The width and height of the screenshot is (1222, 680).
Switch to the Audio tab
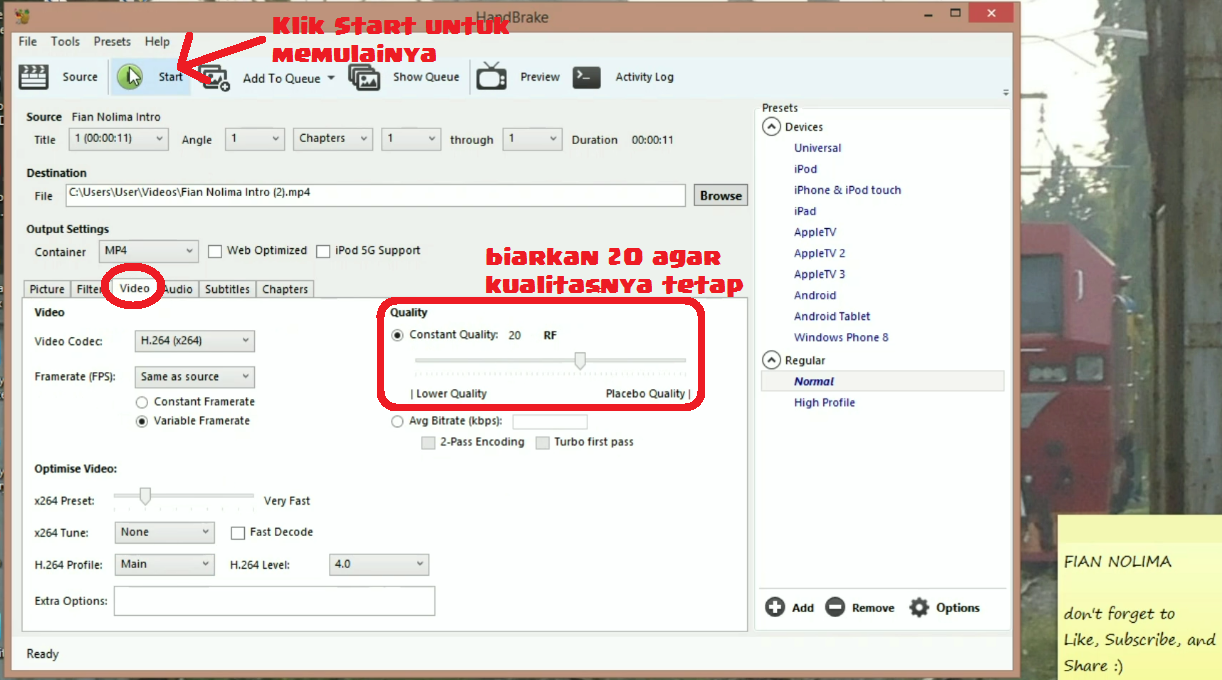[x=178, y=289]
